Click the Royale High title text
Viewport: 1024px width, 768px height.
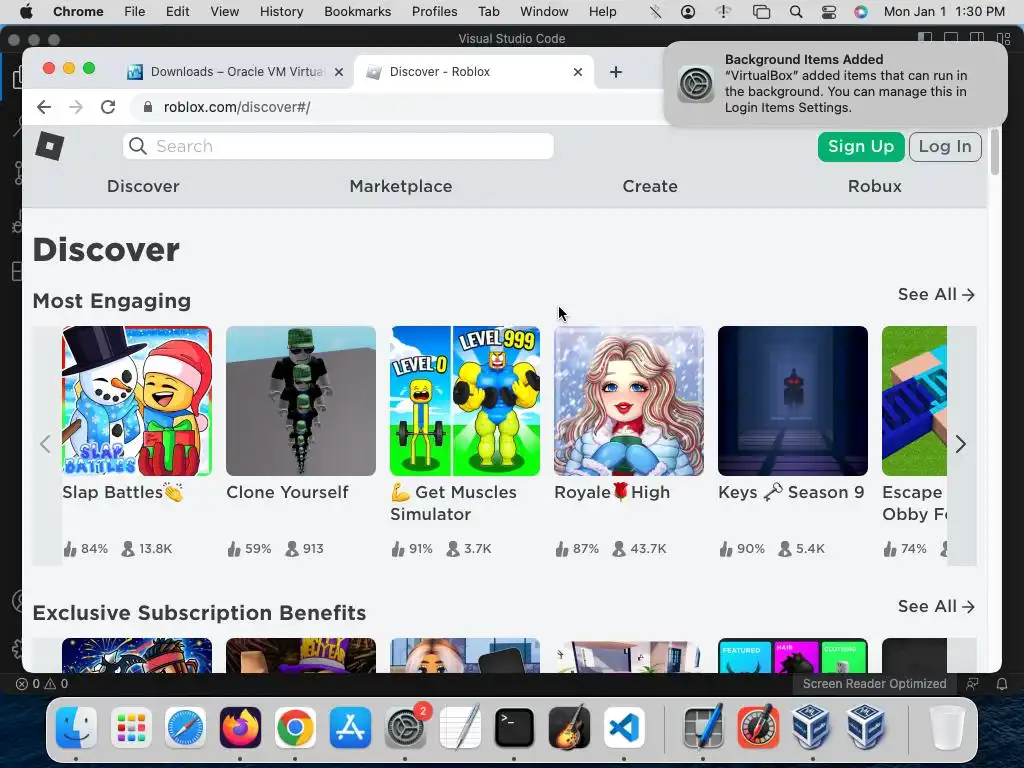612,492
